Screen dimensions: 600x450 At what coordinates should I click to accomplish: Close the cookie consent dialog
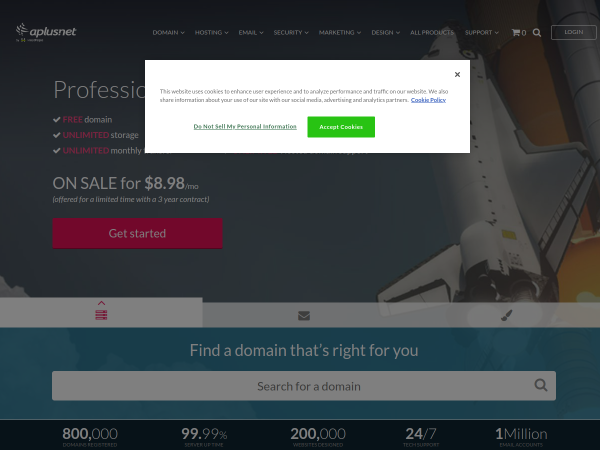457,75
